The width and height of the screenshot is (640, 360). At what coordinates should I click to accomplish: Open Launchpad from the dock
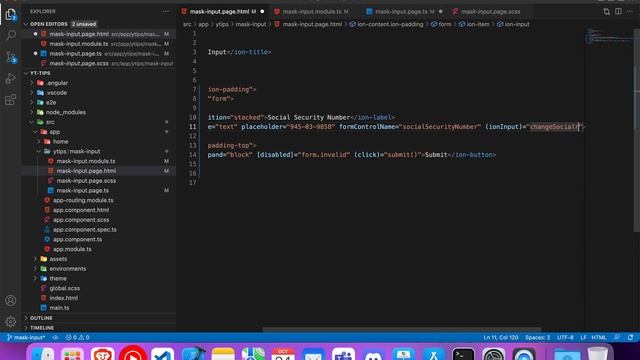pos(72,354)
